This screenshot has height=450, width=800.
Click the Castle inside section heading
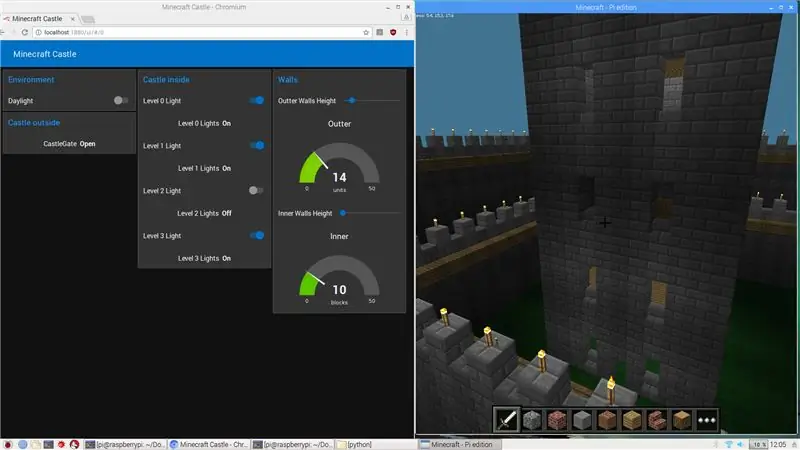pos(166,80)
